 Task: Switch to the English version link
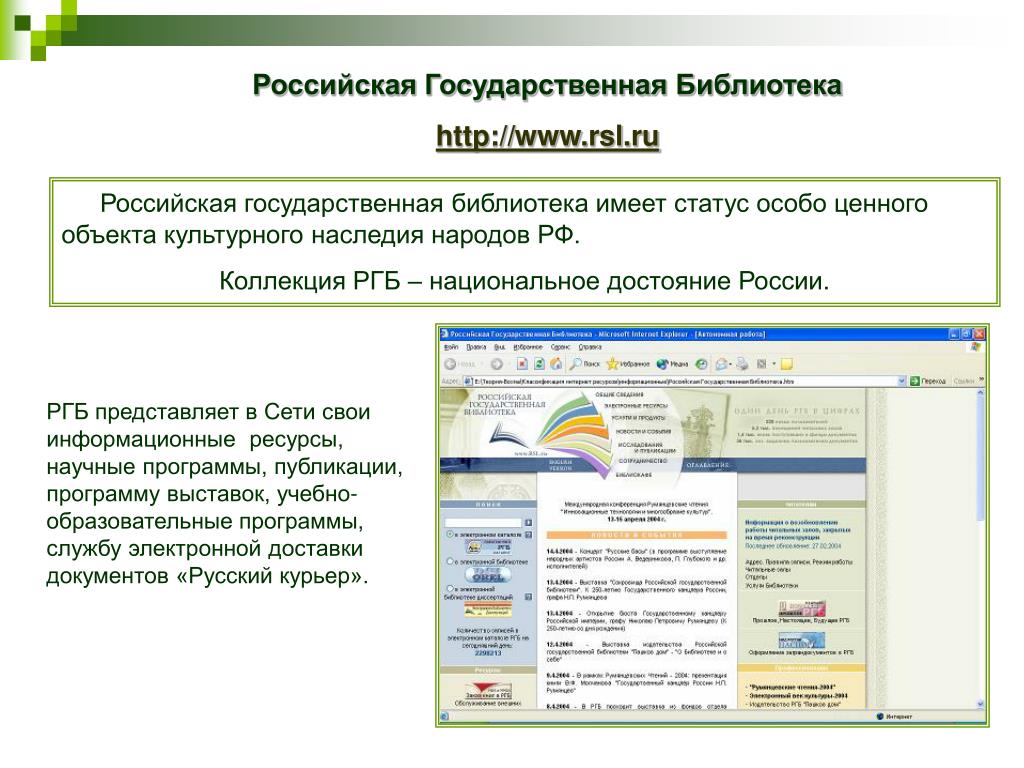click(x=560, y=464)
